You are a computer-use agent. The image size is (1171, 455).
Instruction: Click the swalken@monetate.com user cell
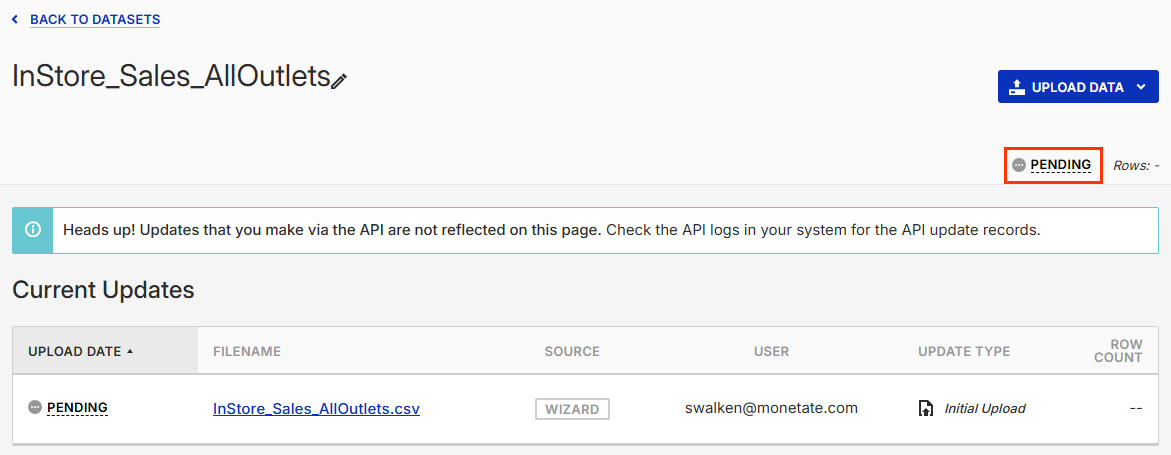[x=771, y=408]
